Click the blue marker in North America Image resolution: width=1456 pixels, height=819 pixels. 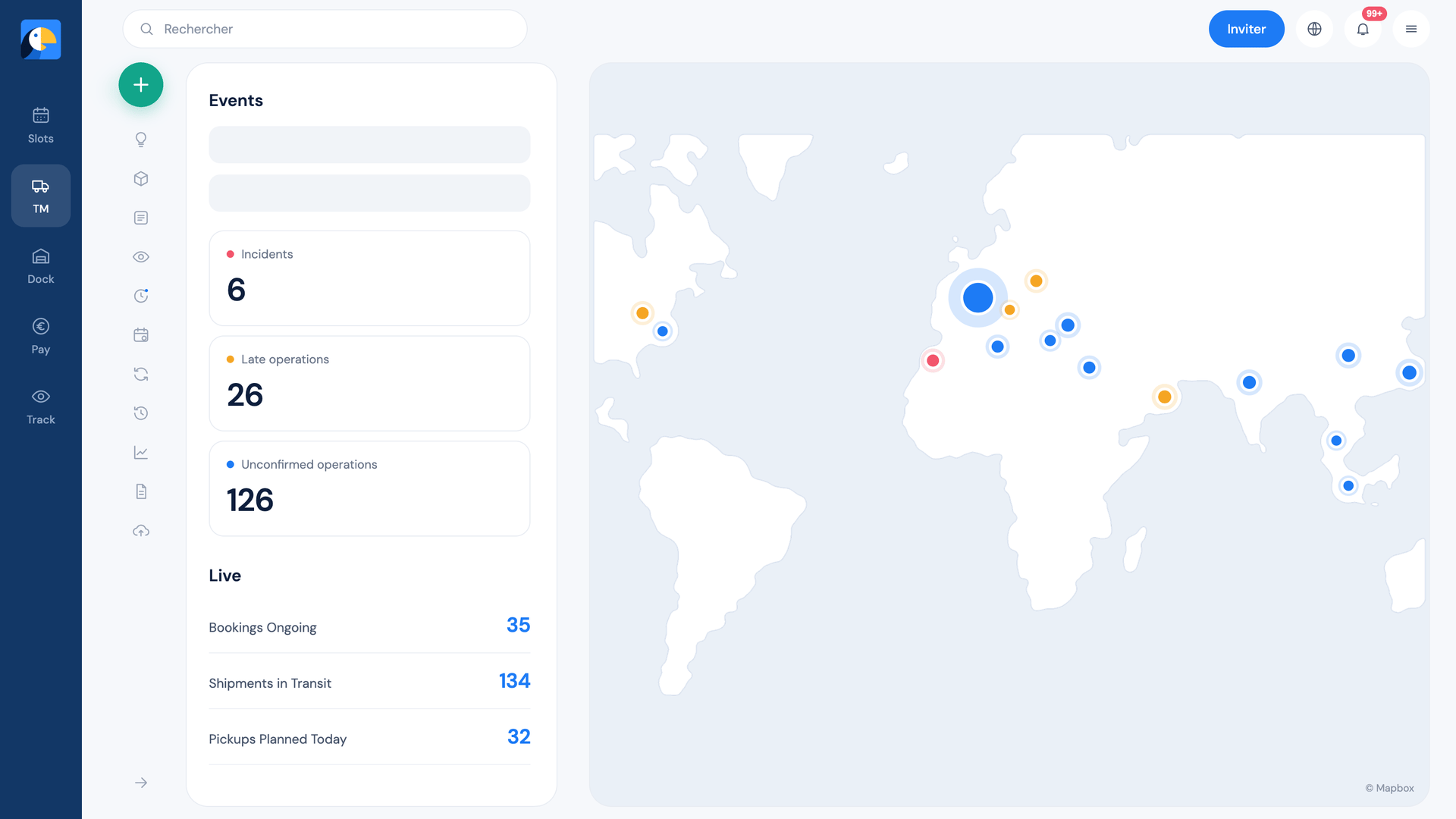(663, 331)
